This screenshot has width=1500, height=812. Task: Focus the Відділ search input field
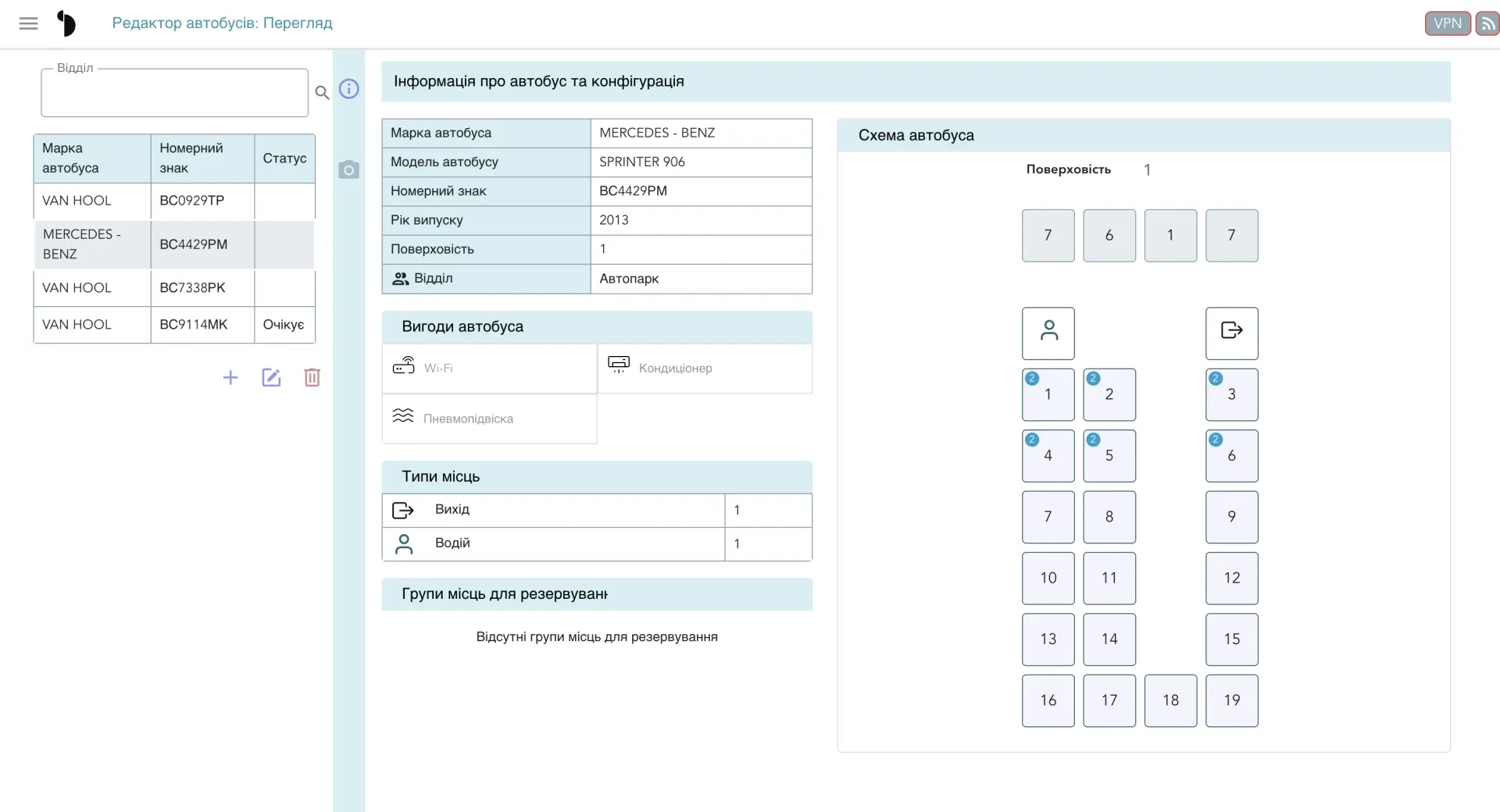click(x=175, y=93)
